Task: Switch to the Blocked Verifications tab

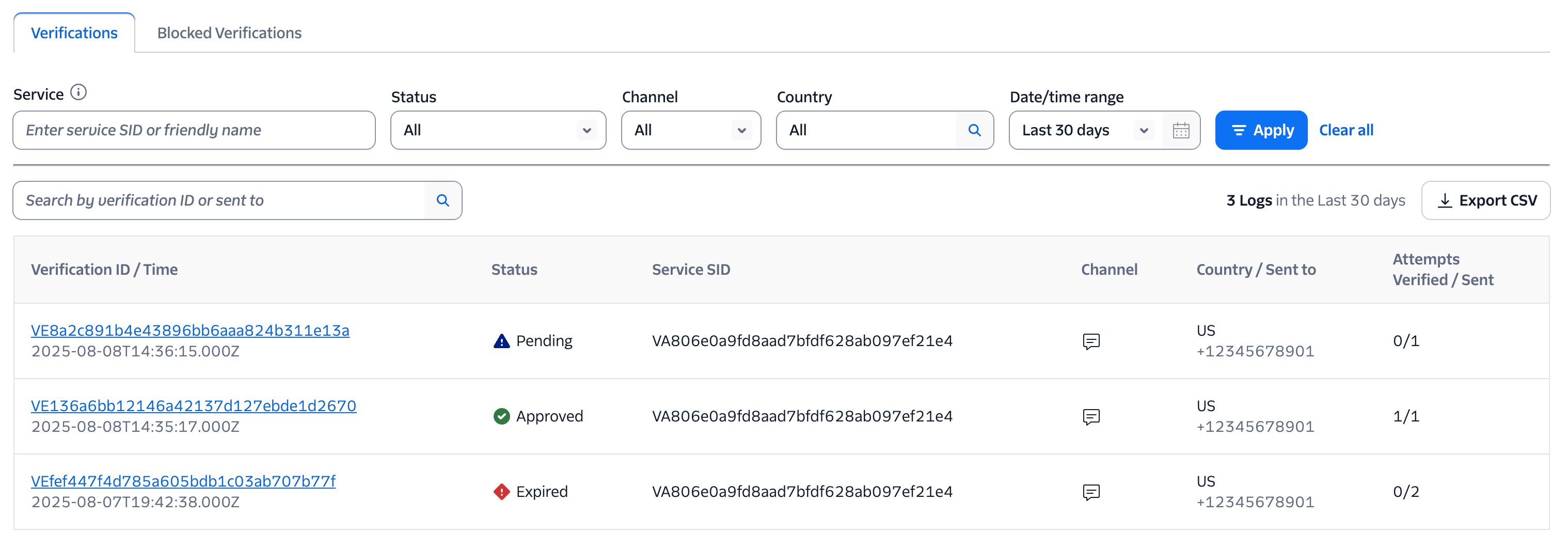Action: [229, 33]
